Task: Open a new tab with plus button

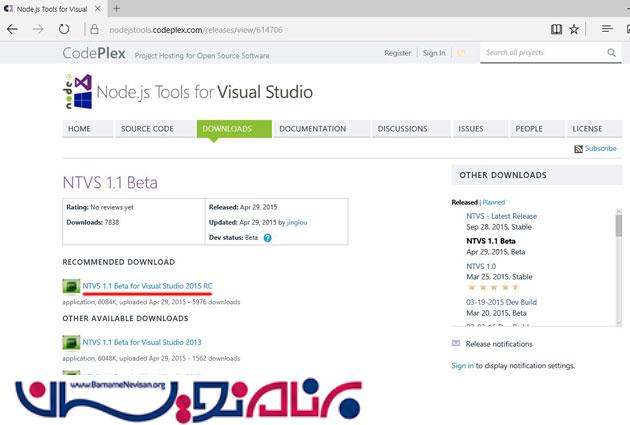Action: point(117,8)
